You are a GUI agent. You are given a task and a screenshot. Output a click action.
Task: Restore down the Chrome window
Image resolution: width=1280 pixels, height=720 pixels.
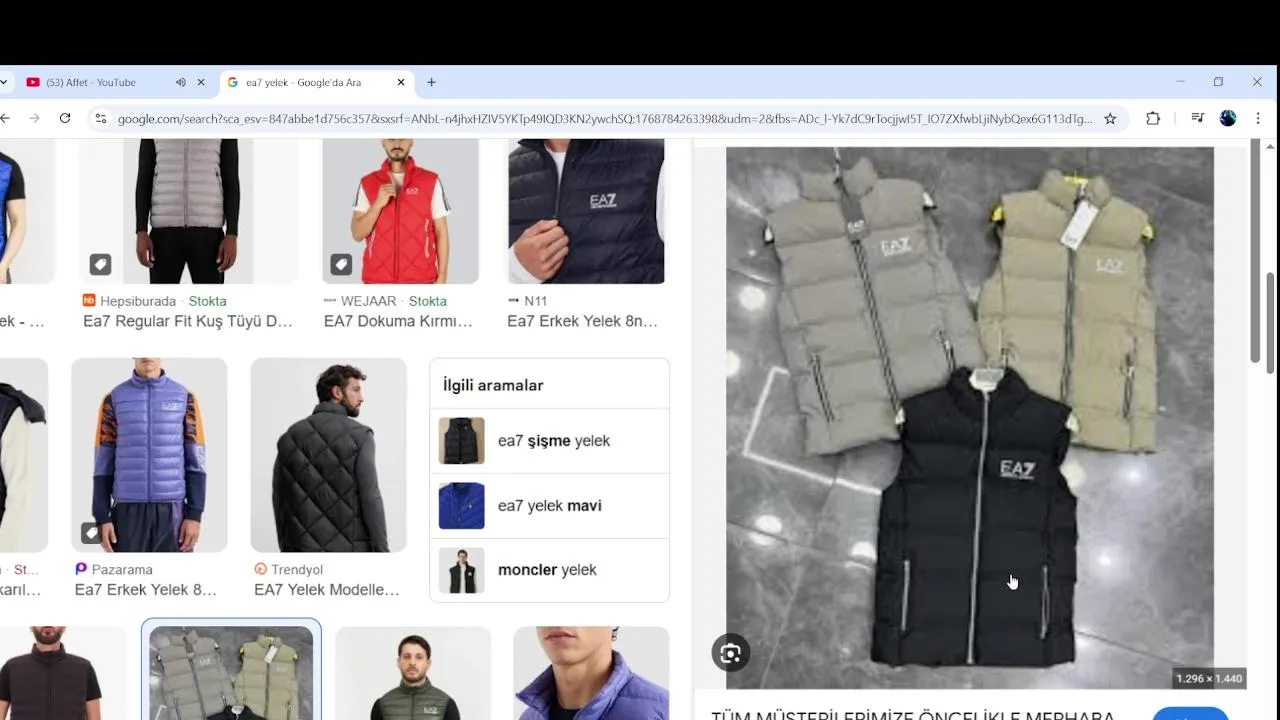click(1218, 82)
